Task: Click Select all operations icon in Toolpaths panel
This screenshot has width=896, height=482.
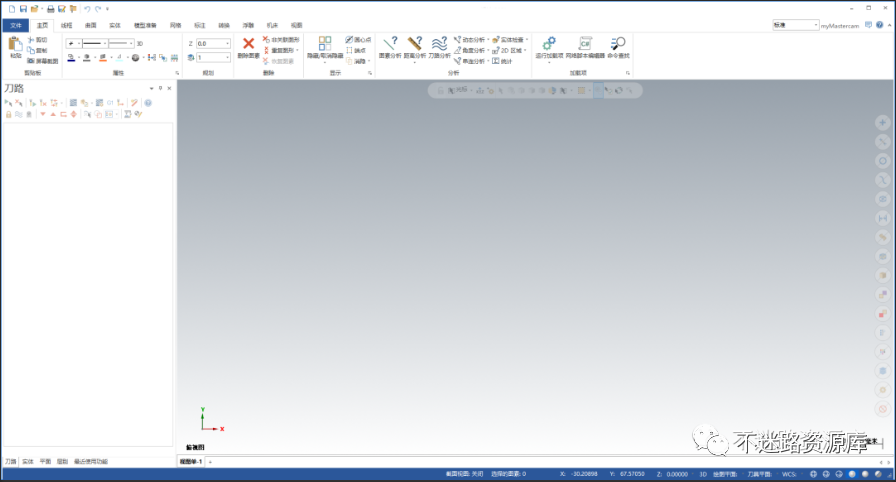Action: tap(8, 103)
